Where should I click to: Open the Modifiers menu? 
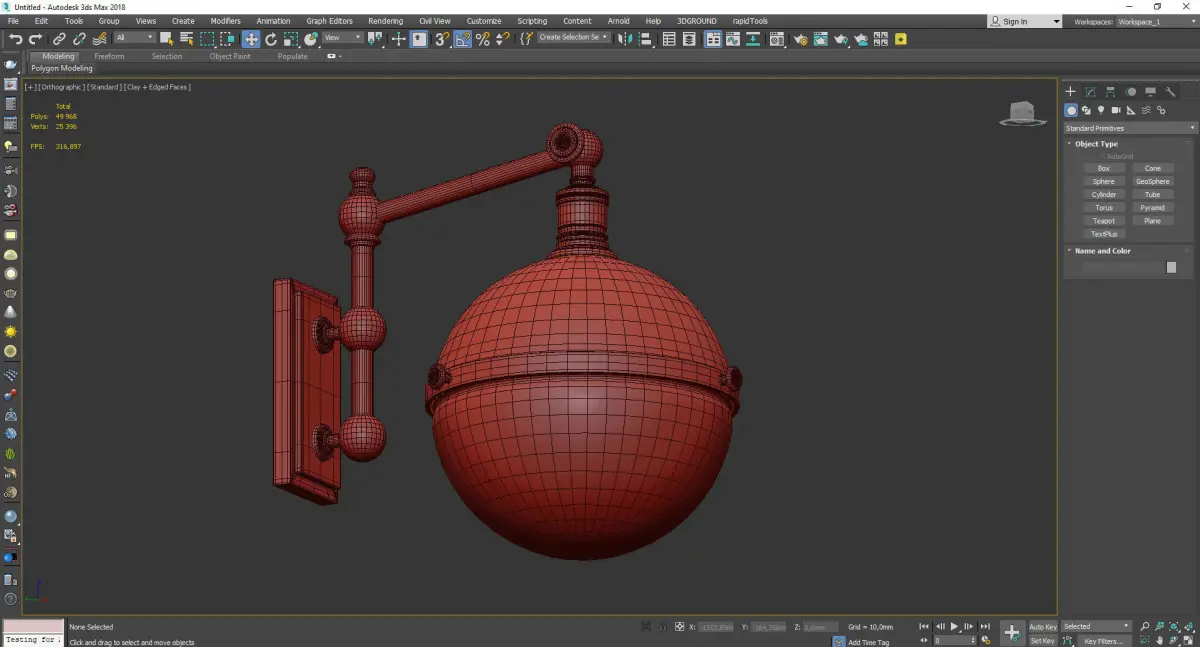225,21
